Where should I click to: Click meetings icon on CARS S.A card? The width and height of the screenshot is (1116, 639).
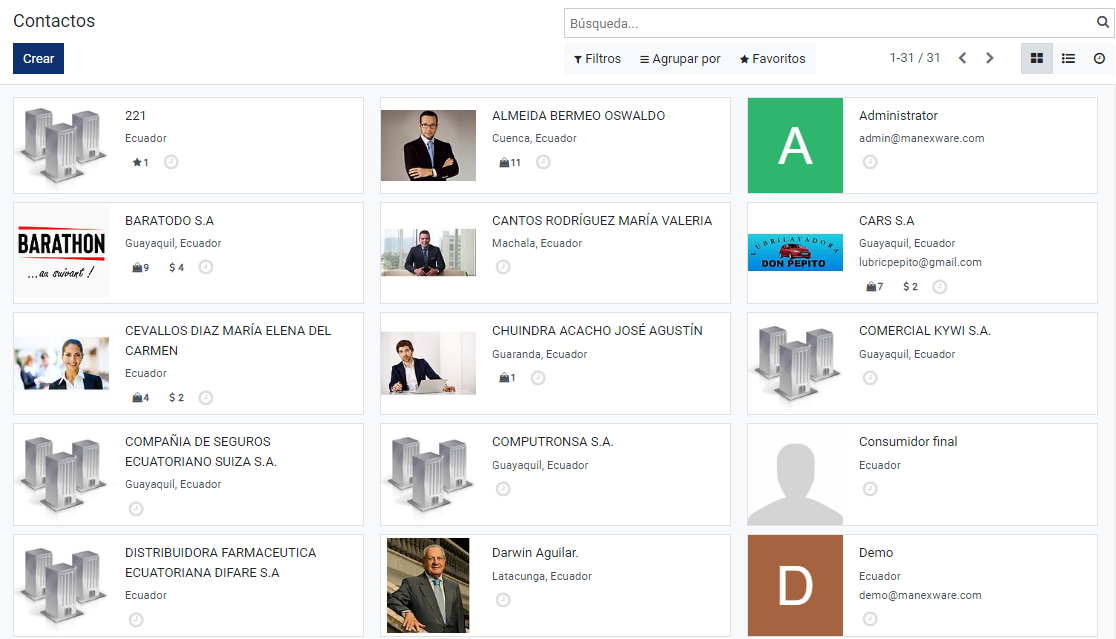click(x=875, y=287)
